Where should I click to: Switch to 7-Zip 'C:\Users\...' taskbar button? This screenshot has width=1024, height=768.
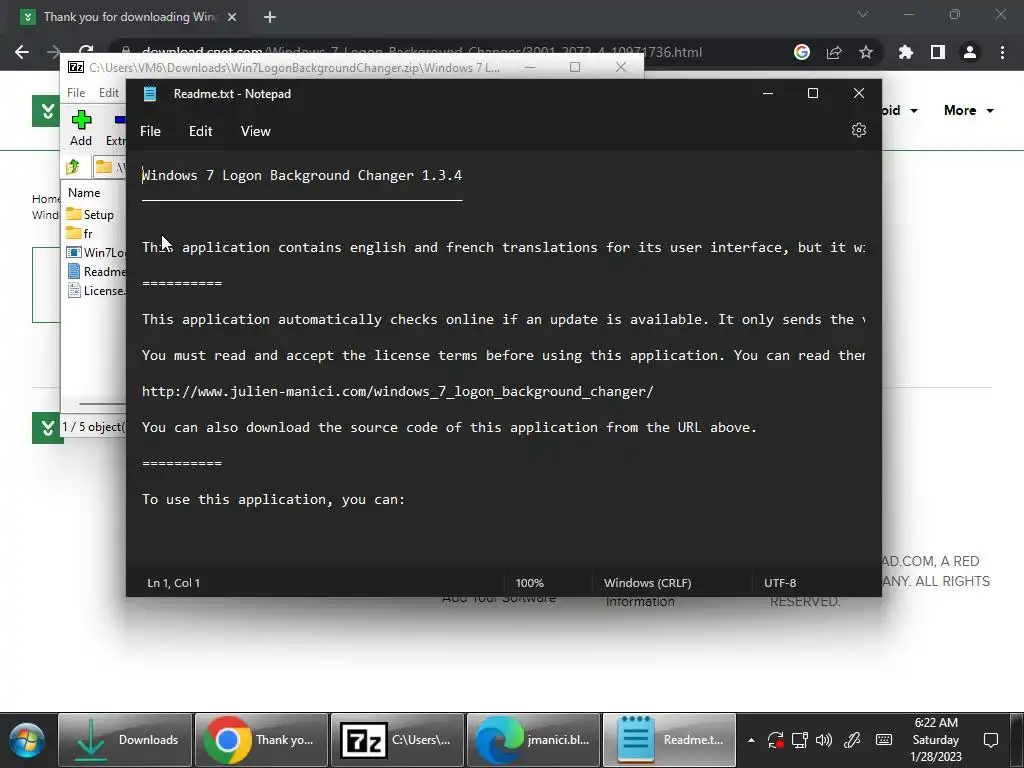tap(397, 739)
